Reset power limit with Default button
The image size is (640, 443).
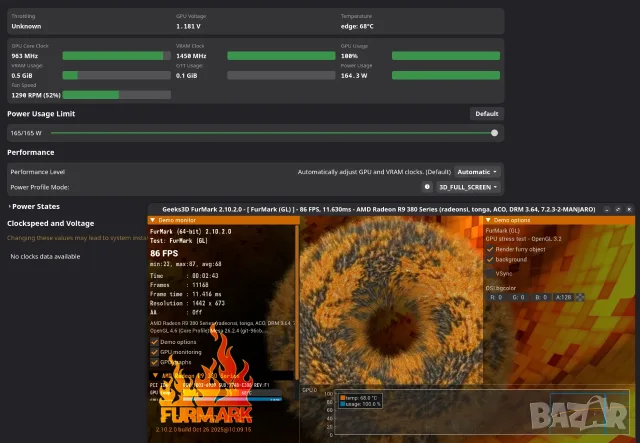487,114
